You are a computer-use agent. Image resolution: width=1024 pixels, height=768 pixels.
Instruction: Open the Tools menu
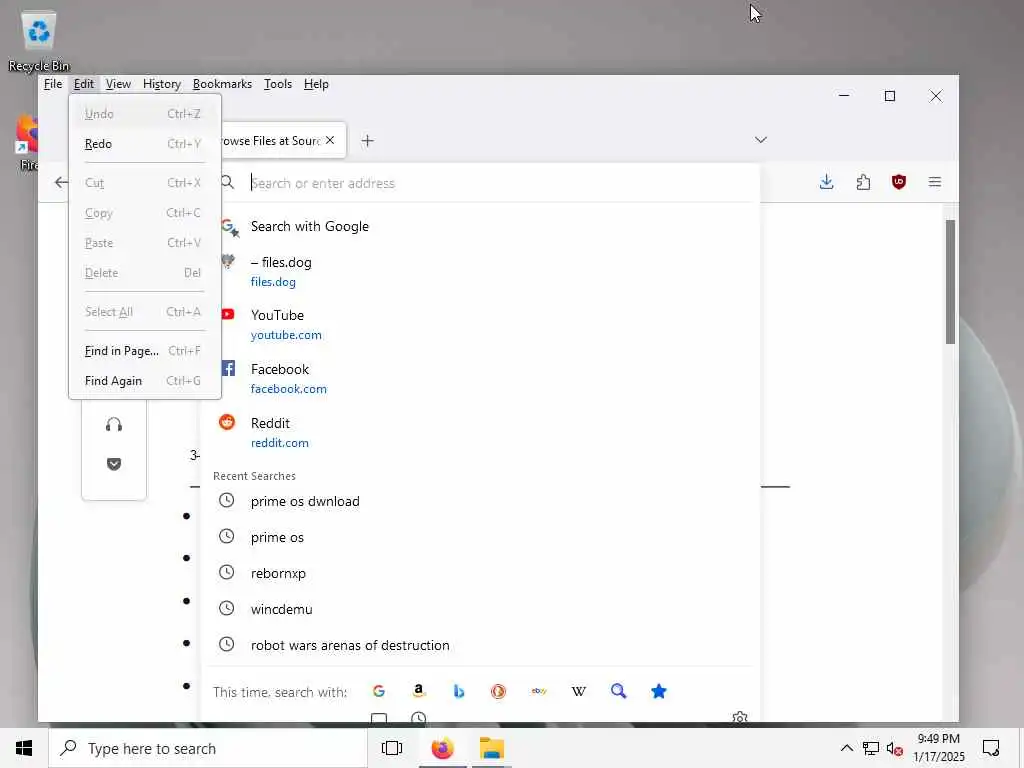278,84
